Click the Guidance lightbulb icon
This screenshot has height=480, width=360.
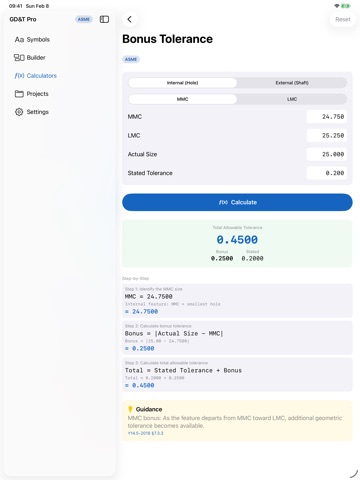pyautogui.click(x=130, y=409)
